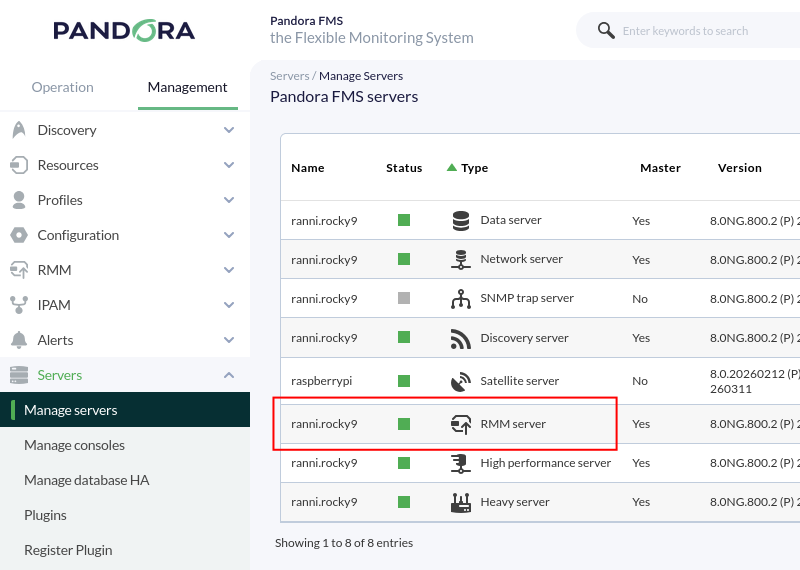
Task: Click green status square of Heavy server
Action: pyautogui.click(x=404, y=502)
